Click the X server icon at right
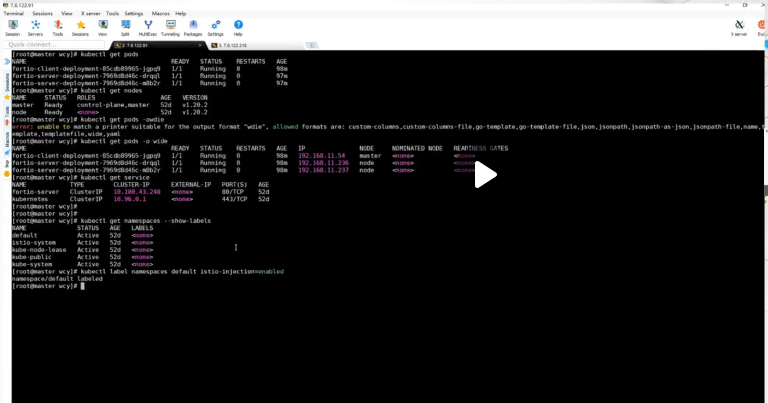This screenshot has height=403, width=768. pos(739,28)
